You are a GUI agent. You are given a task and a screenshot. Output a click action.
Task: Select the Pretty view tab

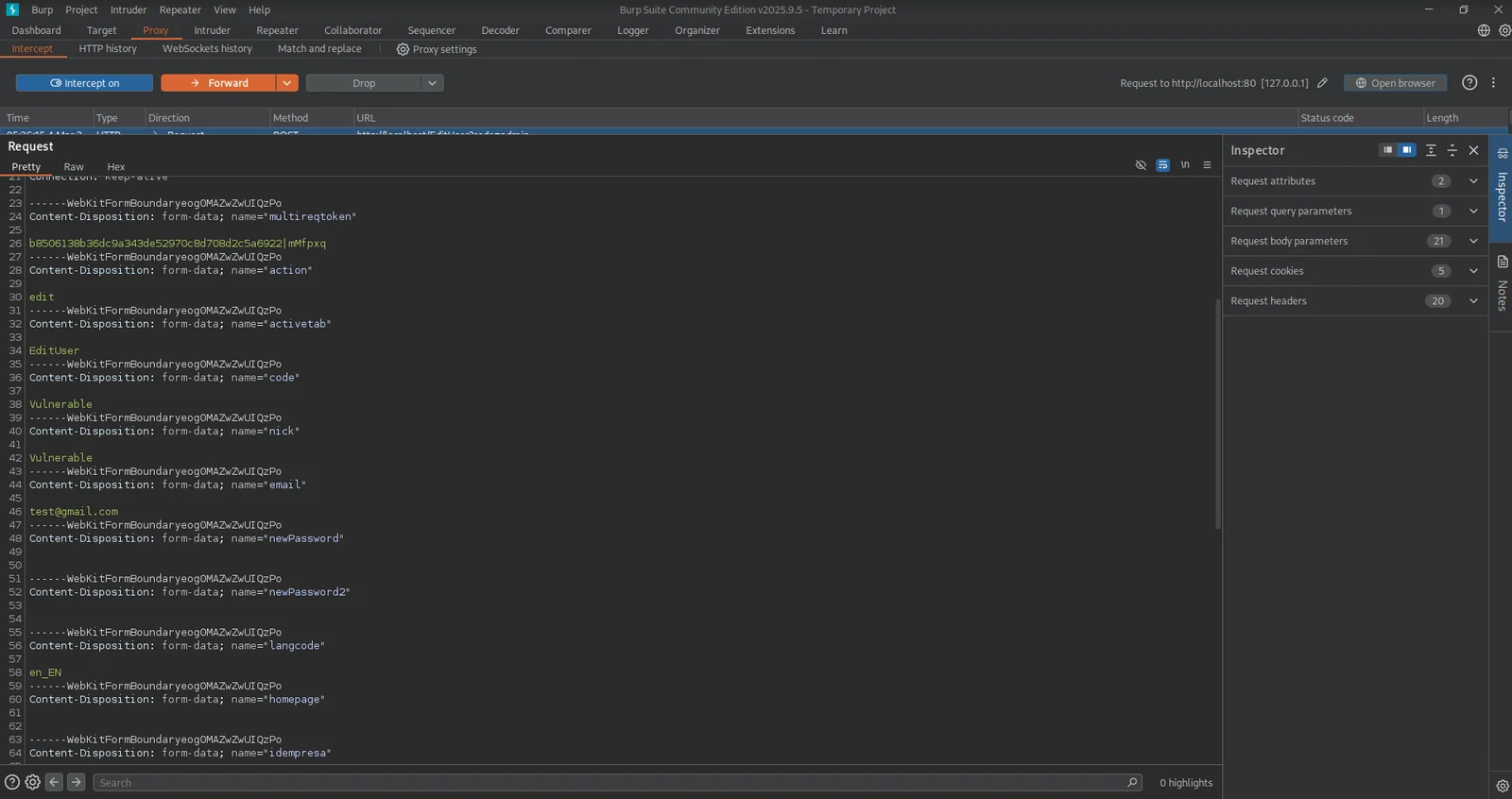26,167
